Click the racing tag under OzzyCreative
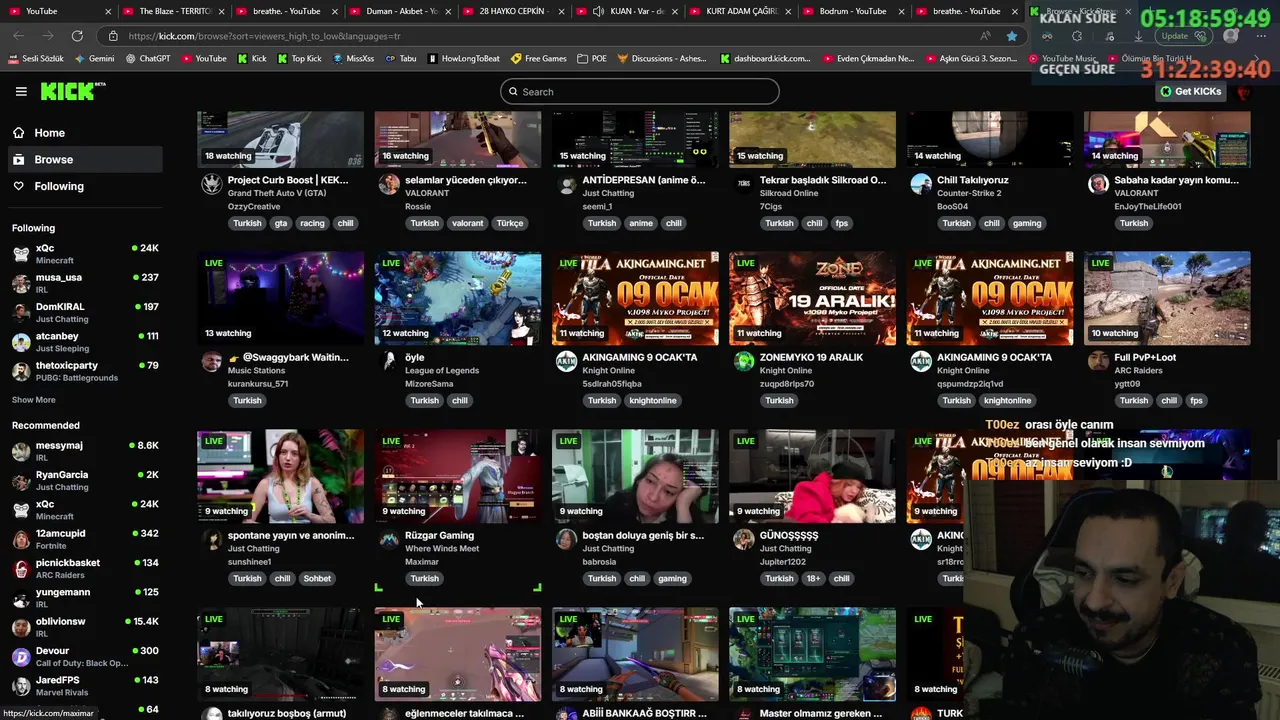 pyautogui.click(x=312, y=223)
